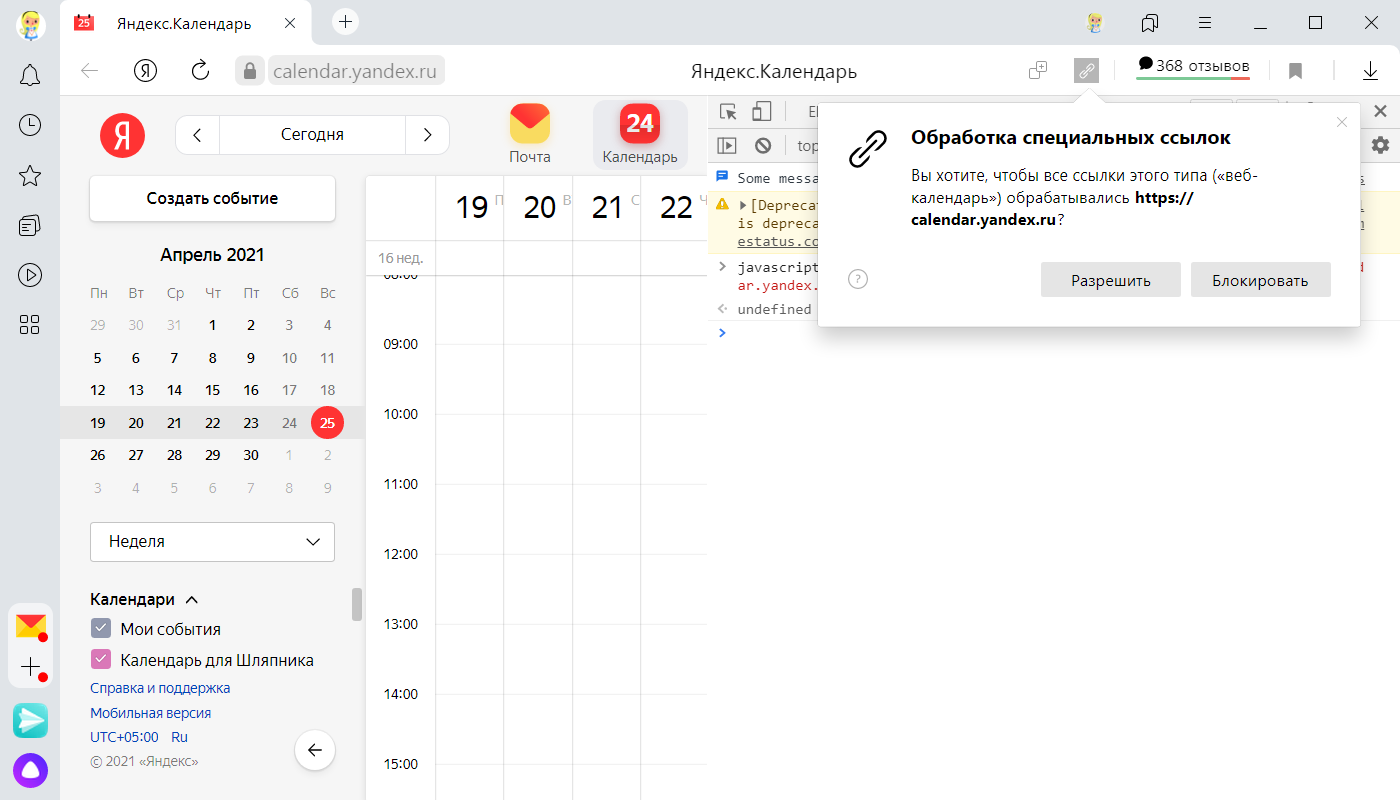Screen dimensions: 1400x800
Task: Click the 'Сегодня' button
Action: coord(312,135)
